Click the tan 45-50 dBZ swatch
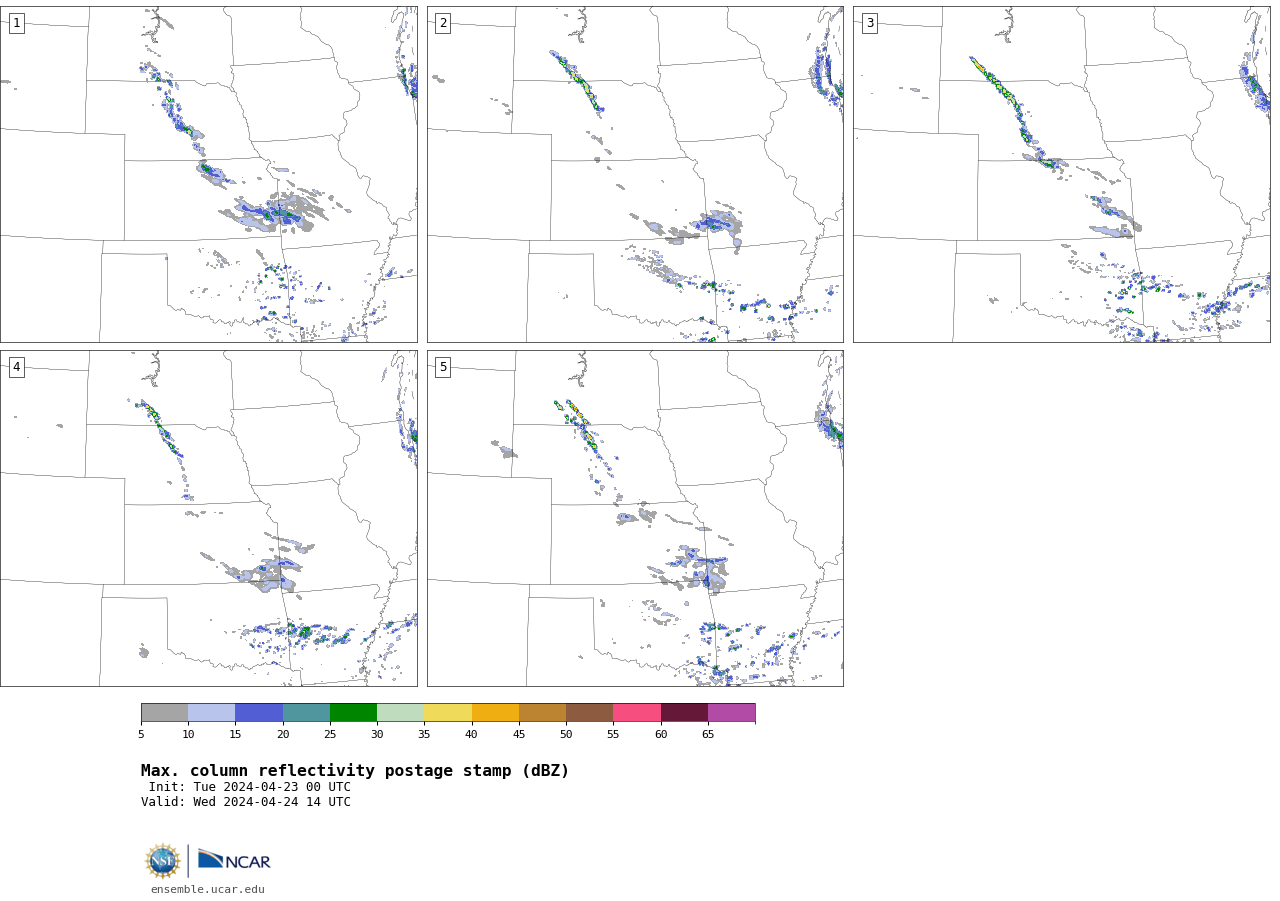Image resolution: width=1280 pixels, height=901 pixels. [542, 712]
